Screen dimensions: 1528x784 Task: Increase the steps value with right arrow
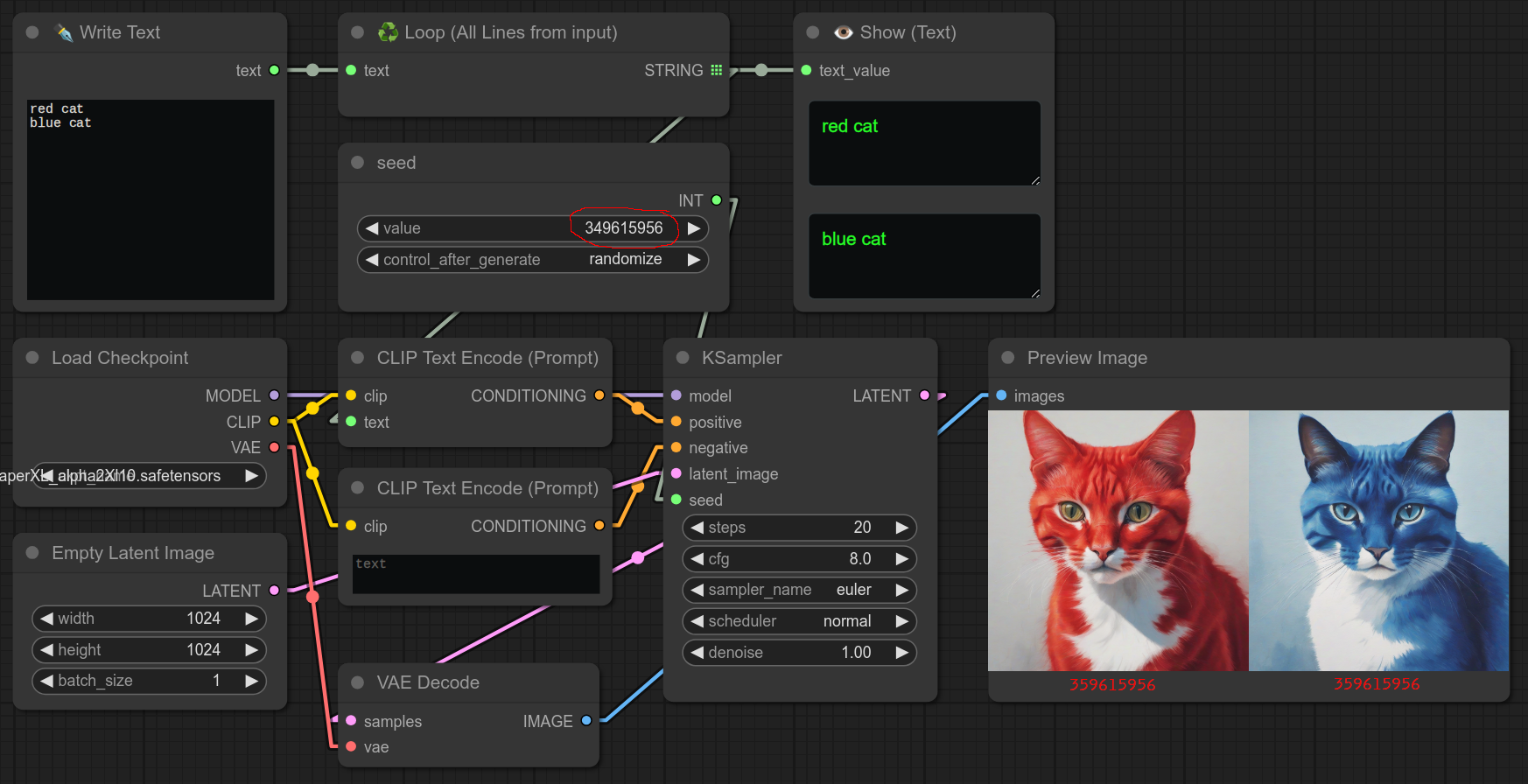pyautogui.click(x=901, y=528)
